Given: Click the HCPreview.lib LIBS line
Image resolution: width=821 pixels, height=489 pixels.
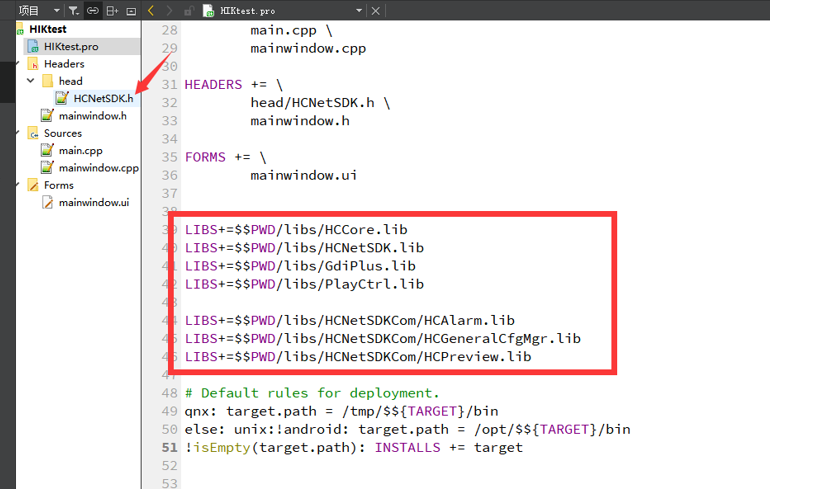Looking at the screenshot, I should click(x=358, y=357).
